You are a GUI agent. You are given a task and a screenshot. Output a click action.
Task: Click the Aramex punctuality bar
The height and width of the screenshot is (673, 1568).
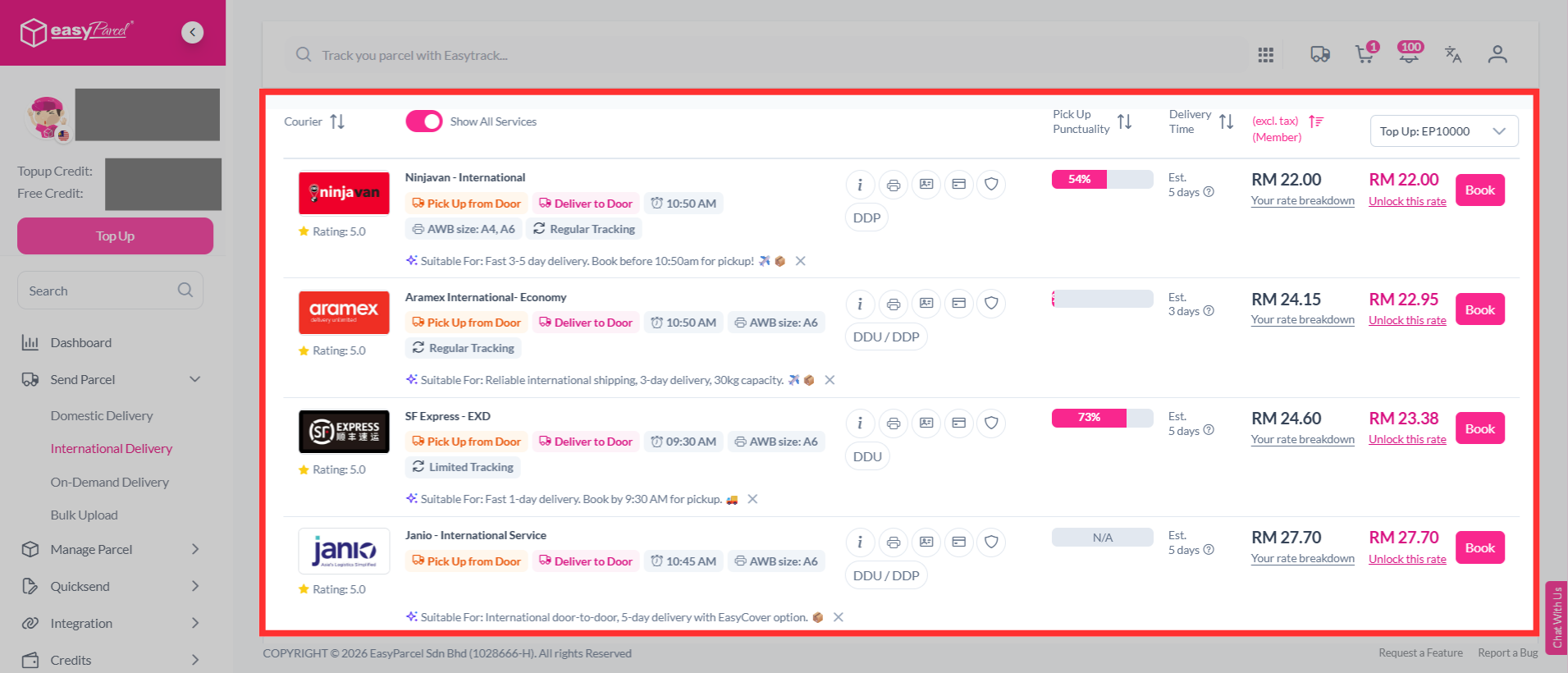click(1102, 299)
